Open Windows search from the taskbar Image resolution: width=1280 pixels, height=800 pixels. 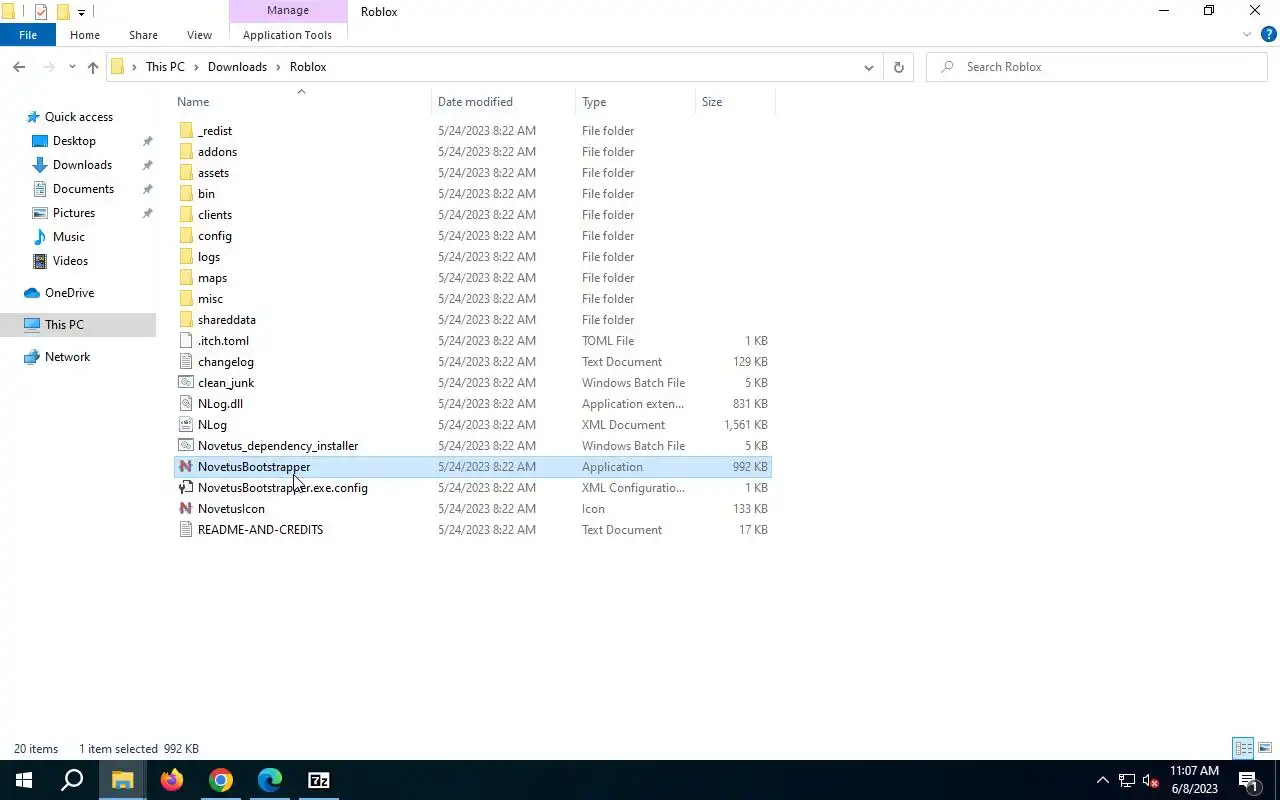pyautogui.click(x=73, y=780)
